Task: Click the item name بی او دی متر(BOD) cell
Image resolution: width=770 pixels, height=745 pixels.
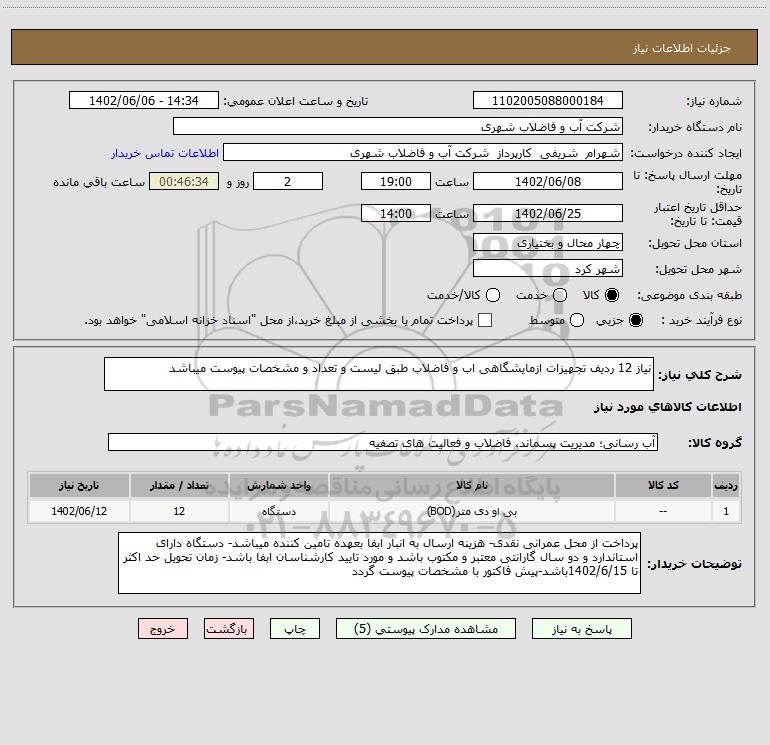Action: [471, 511]
